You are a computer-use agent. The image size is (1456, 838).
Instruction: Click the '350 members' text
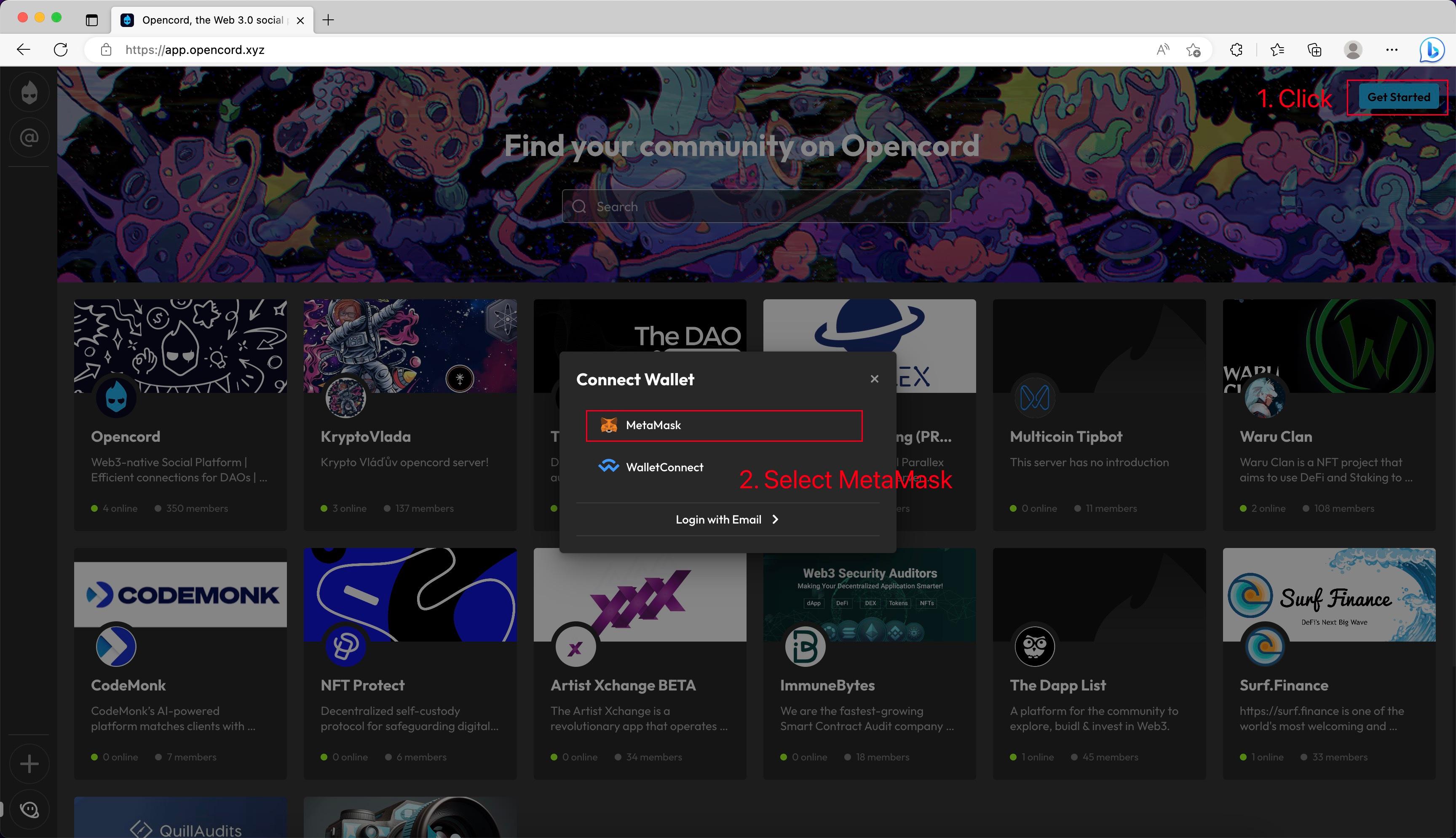click(197, 508)
